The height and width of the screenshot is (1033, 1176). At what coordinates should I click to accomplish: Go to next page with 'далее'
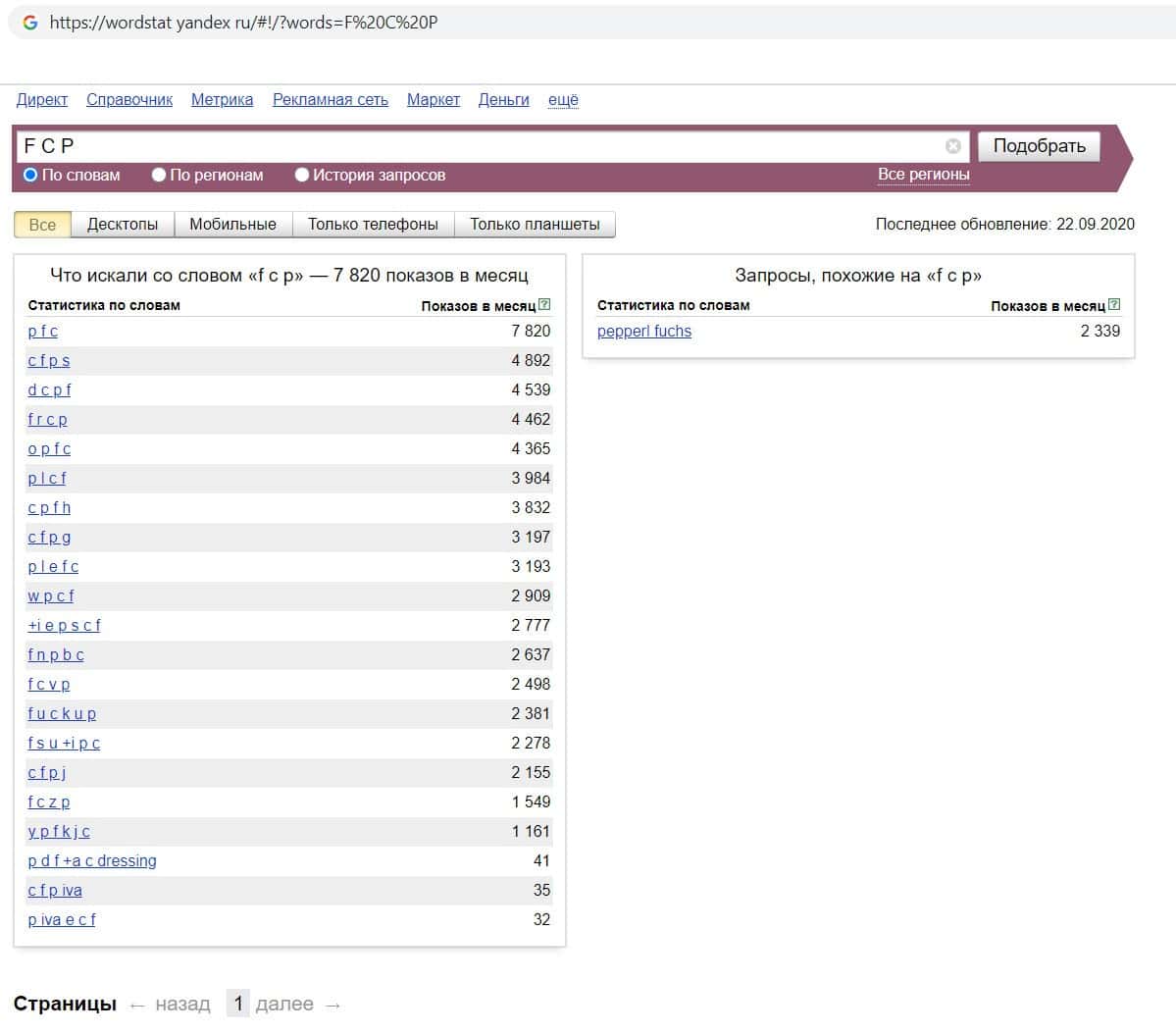(284, 1005)
